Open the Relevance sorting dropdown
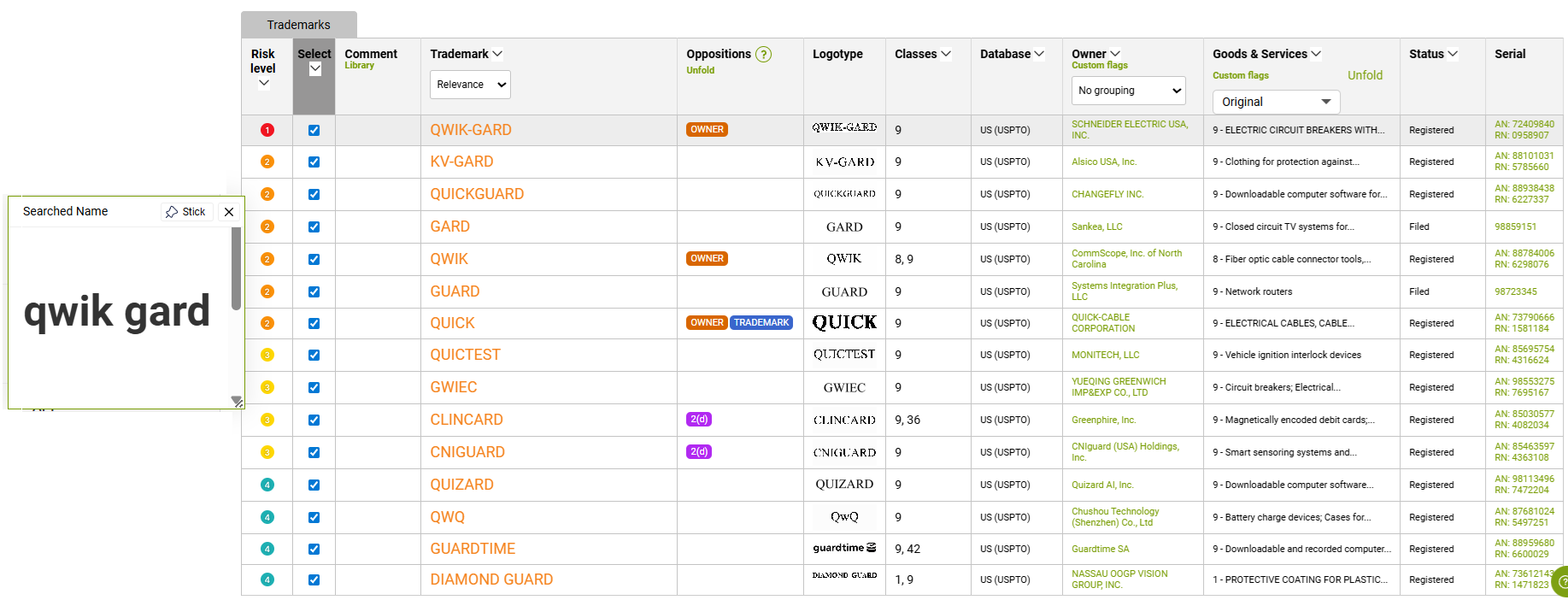The height and width of the screenshot is (600, 1568). point(470,85)
